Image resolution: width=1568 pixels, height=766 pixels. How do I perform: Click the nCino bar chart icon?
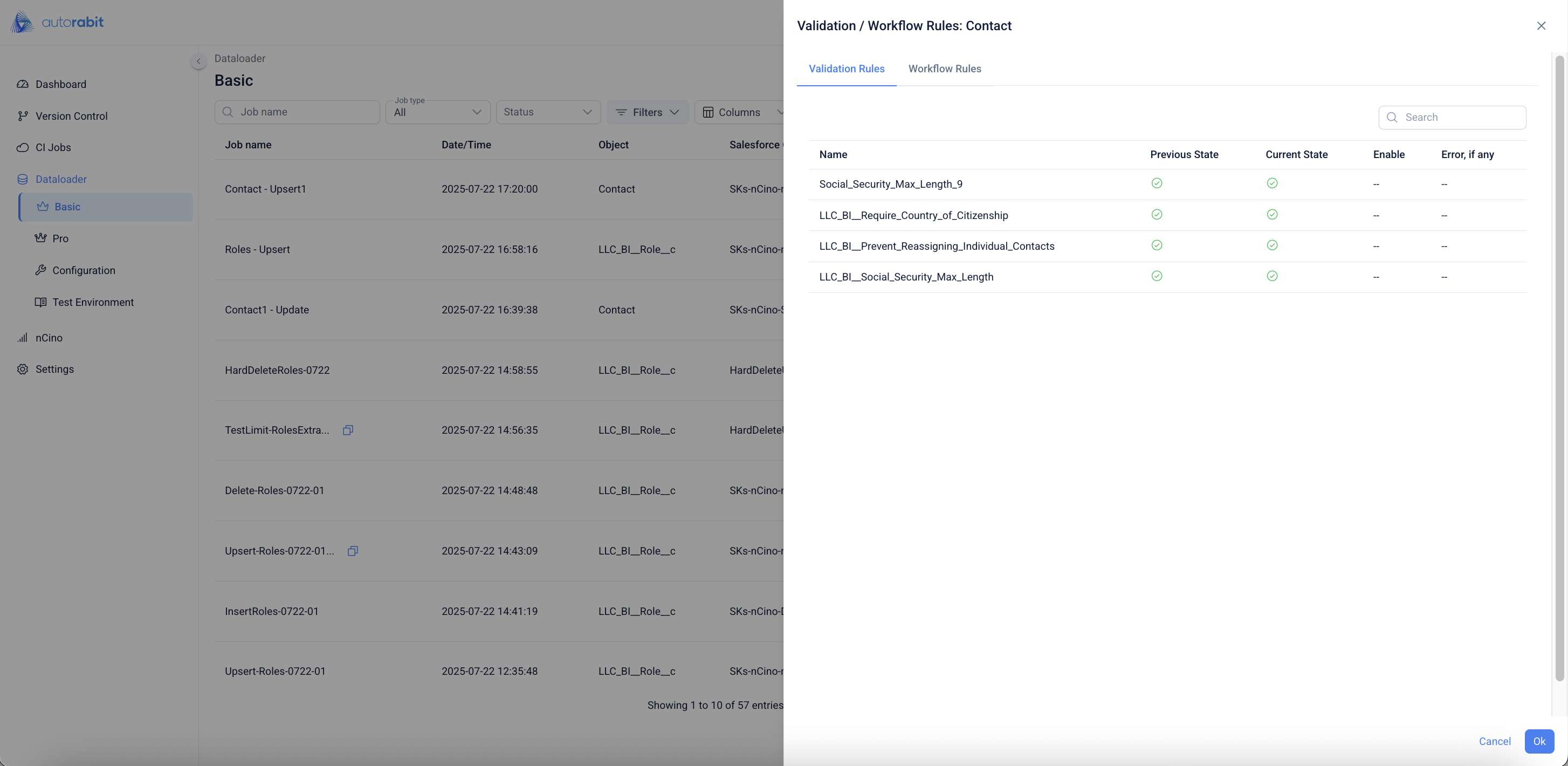click(x=23, y=337)
